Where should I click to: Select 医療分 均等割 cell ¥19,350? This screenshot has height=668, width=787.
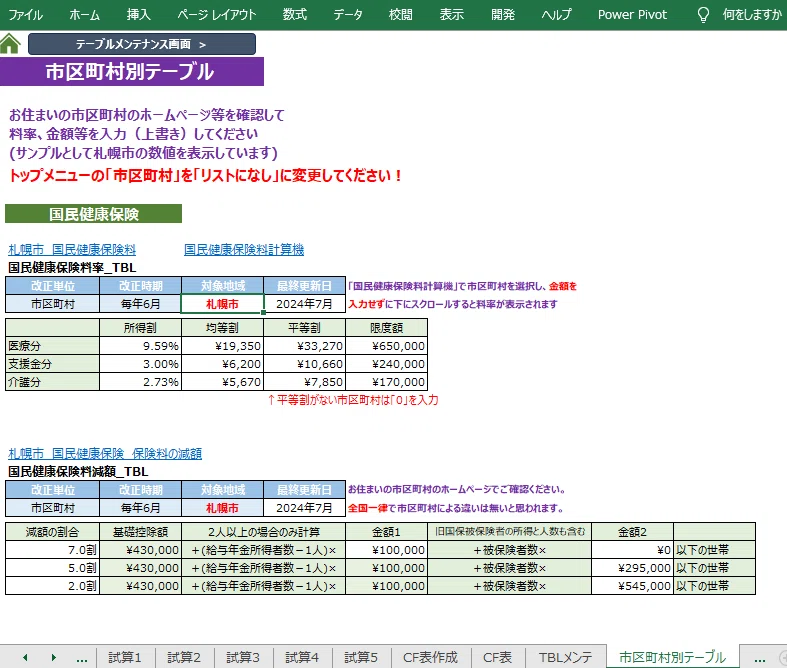click(x=222, y=346)
